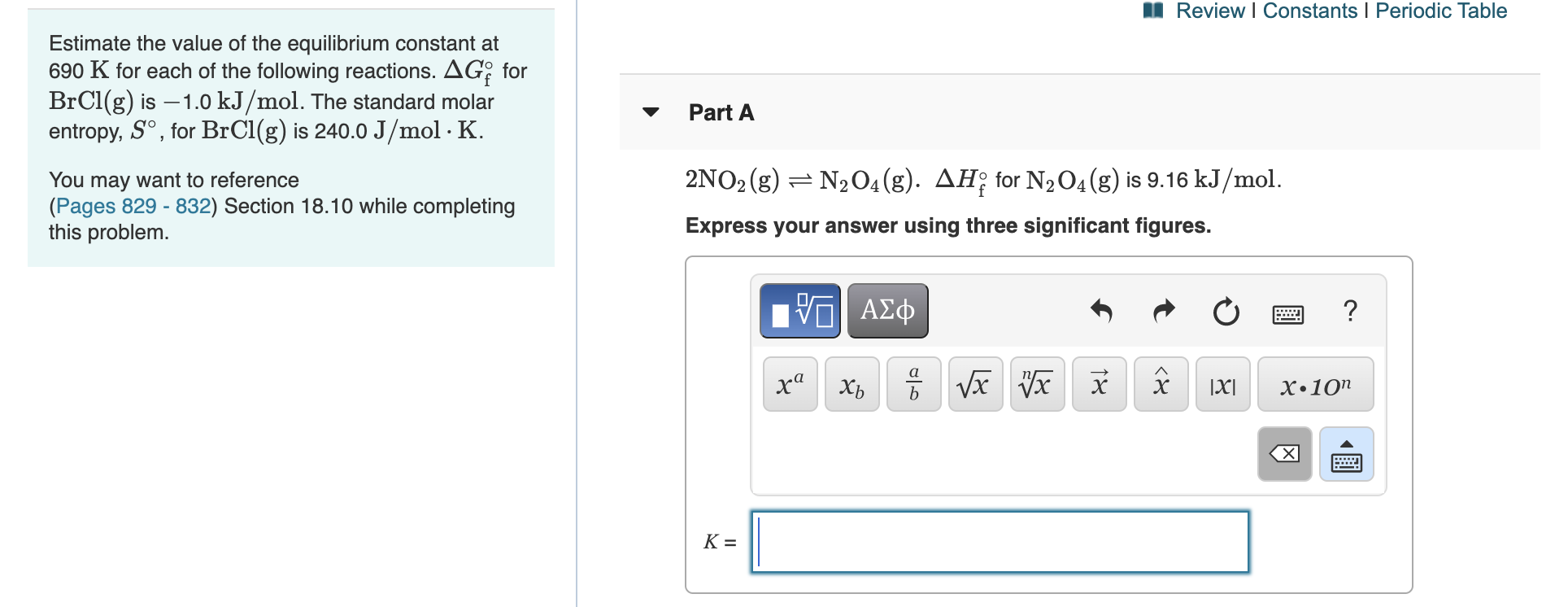The width and height of the screenshot is (1568, 607).
Task: Open the keyboard shortcuts icon near the question mark
Action: [x=1289, y=313]
